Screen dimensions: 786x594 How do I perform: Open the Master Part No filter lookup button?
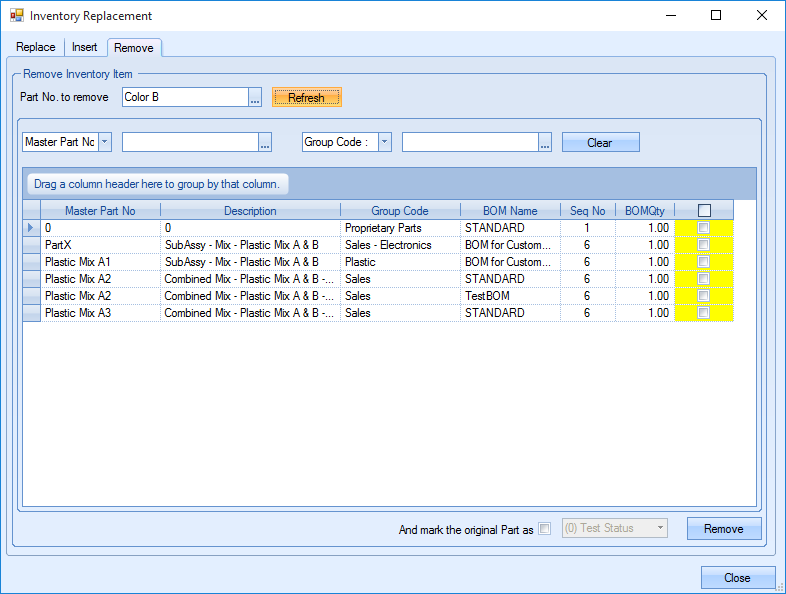click(x=265, y=143)
